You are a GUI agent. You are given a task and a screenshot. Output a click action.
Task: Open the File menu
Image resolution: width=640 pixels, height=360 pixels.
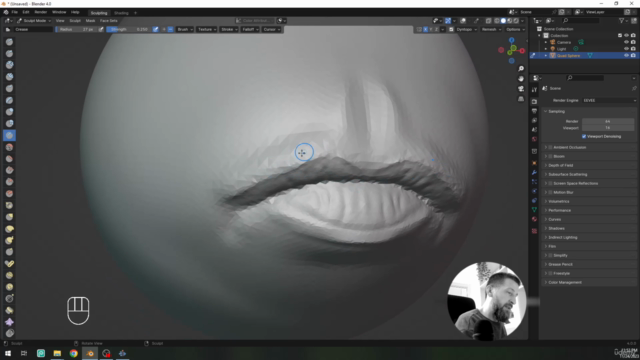click(15, 12)
